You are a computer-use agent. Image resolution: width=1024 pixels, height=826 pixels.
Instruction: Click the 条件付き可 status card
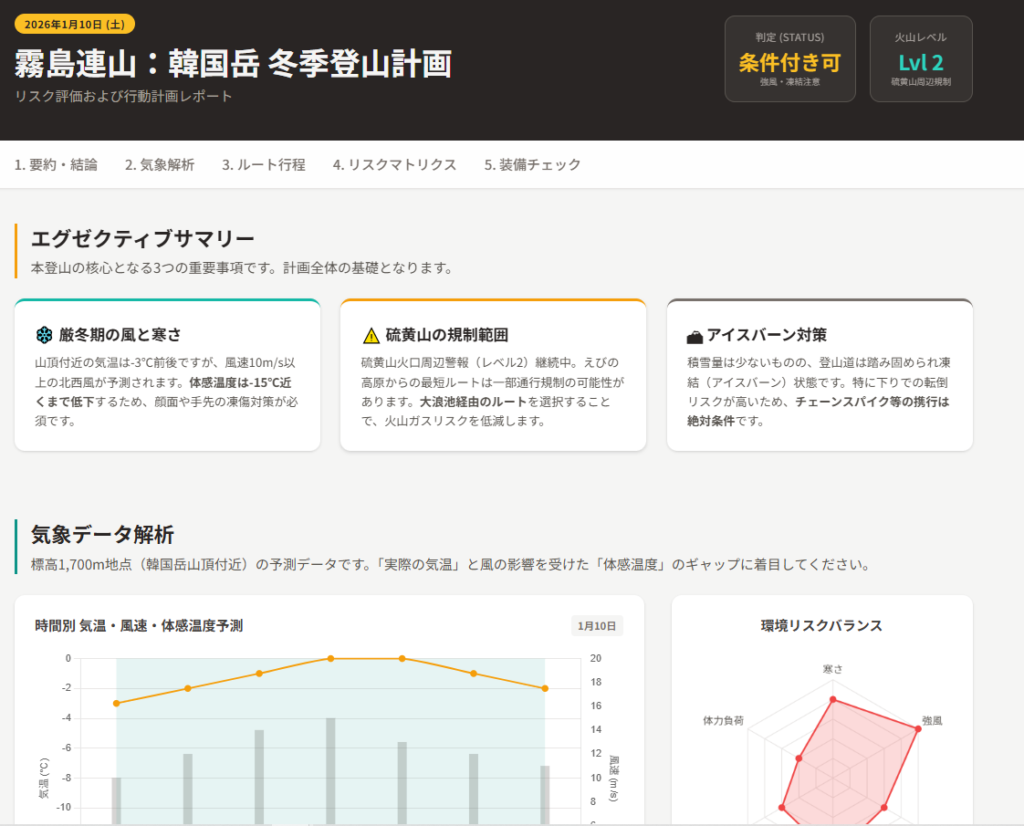coord(790,59)
